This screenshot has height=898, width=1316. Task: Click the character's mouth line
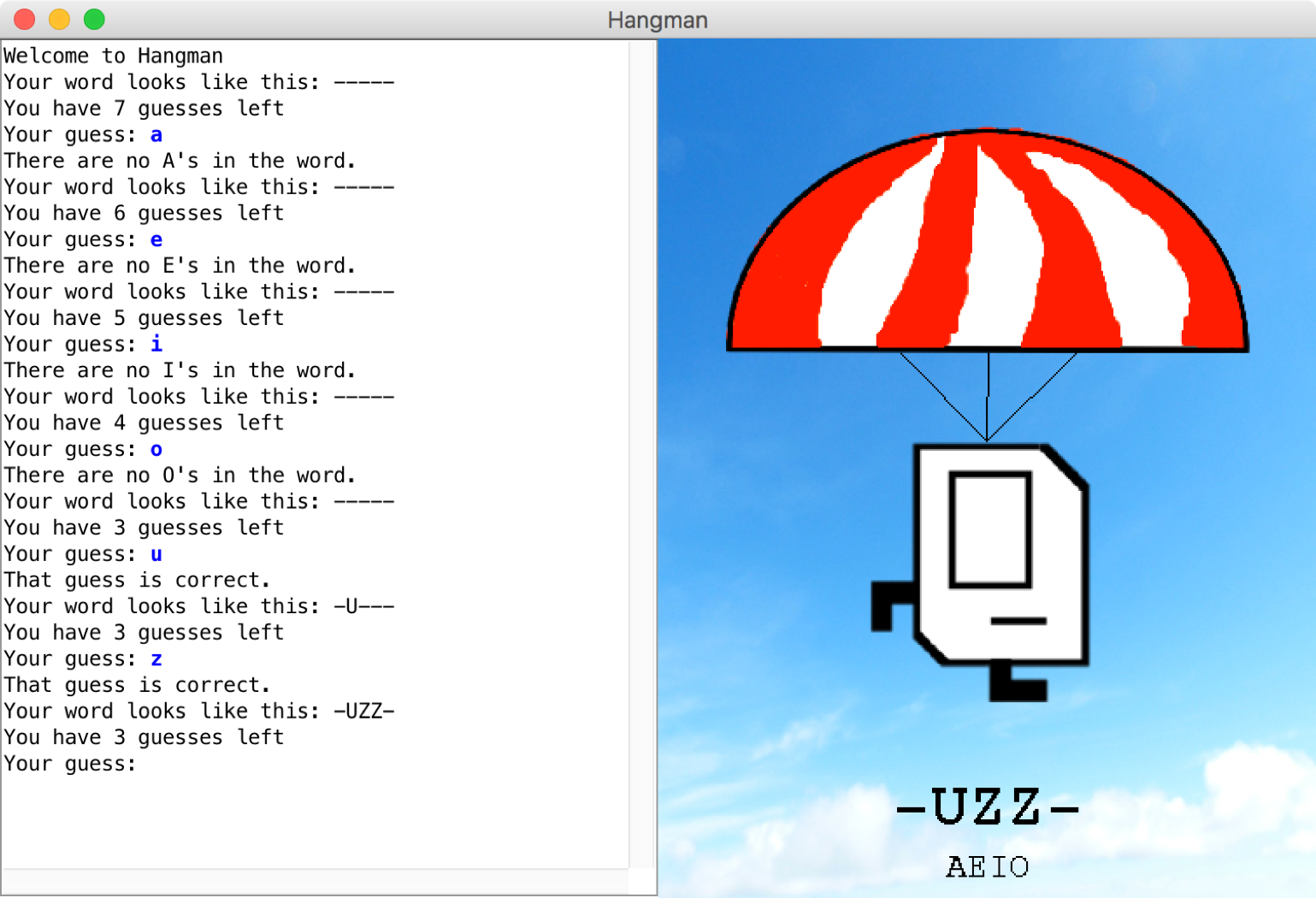pyautogui.click(x=1018, y=620)
